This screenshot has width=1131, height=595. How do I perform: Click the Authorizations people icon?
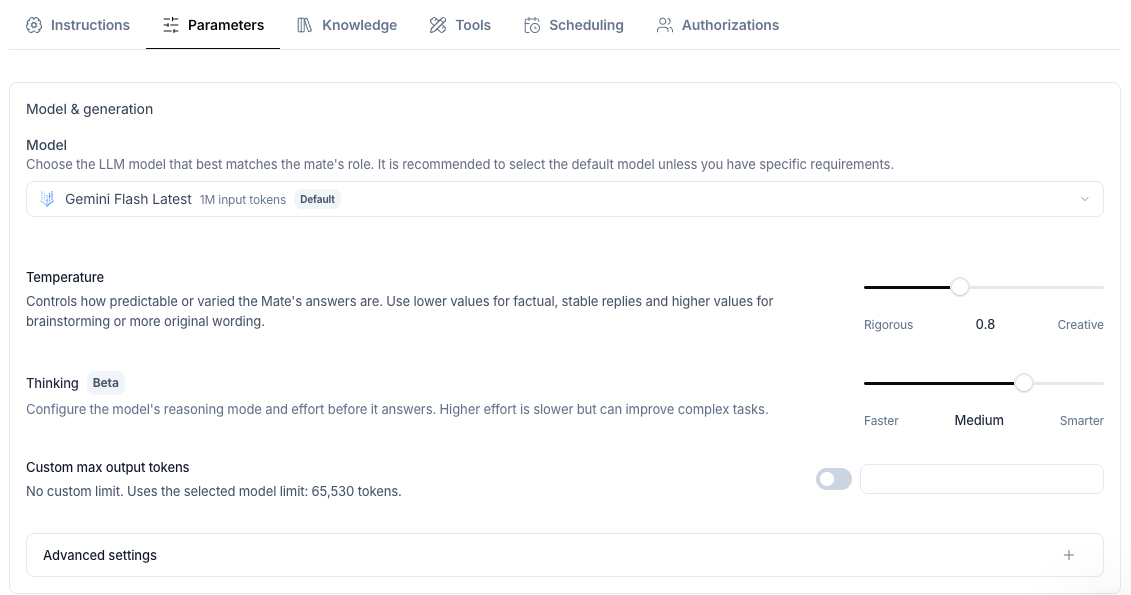[x=664, y=25]
